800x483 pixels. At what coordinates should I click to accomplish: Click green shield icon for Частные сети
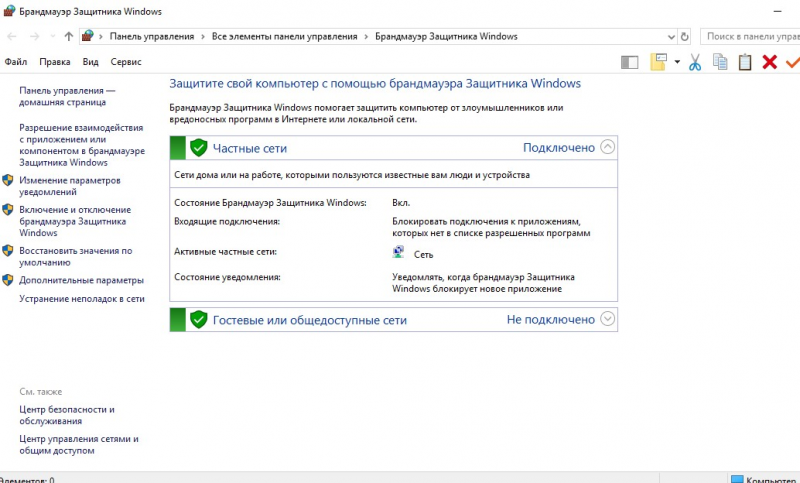point(198,148)
